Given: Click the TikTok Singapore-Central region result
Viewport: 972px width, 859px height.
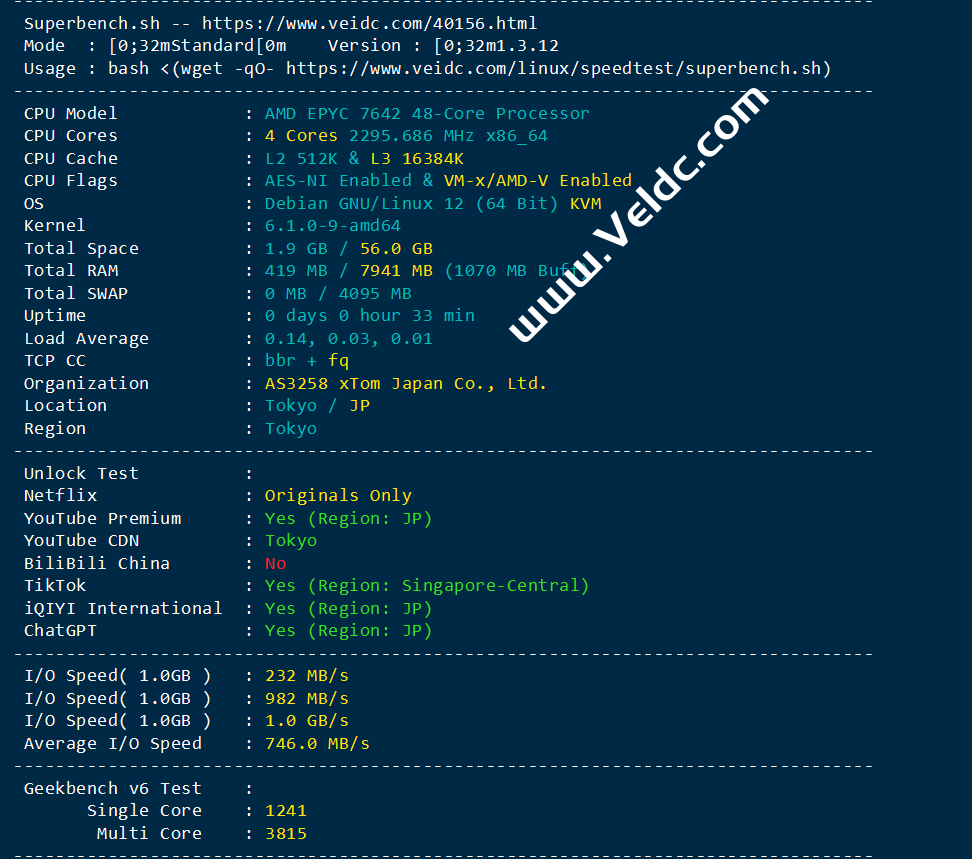Looking at the screenshot, I should (426, 586).
